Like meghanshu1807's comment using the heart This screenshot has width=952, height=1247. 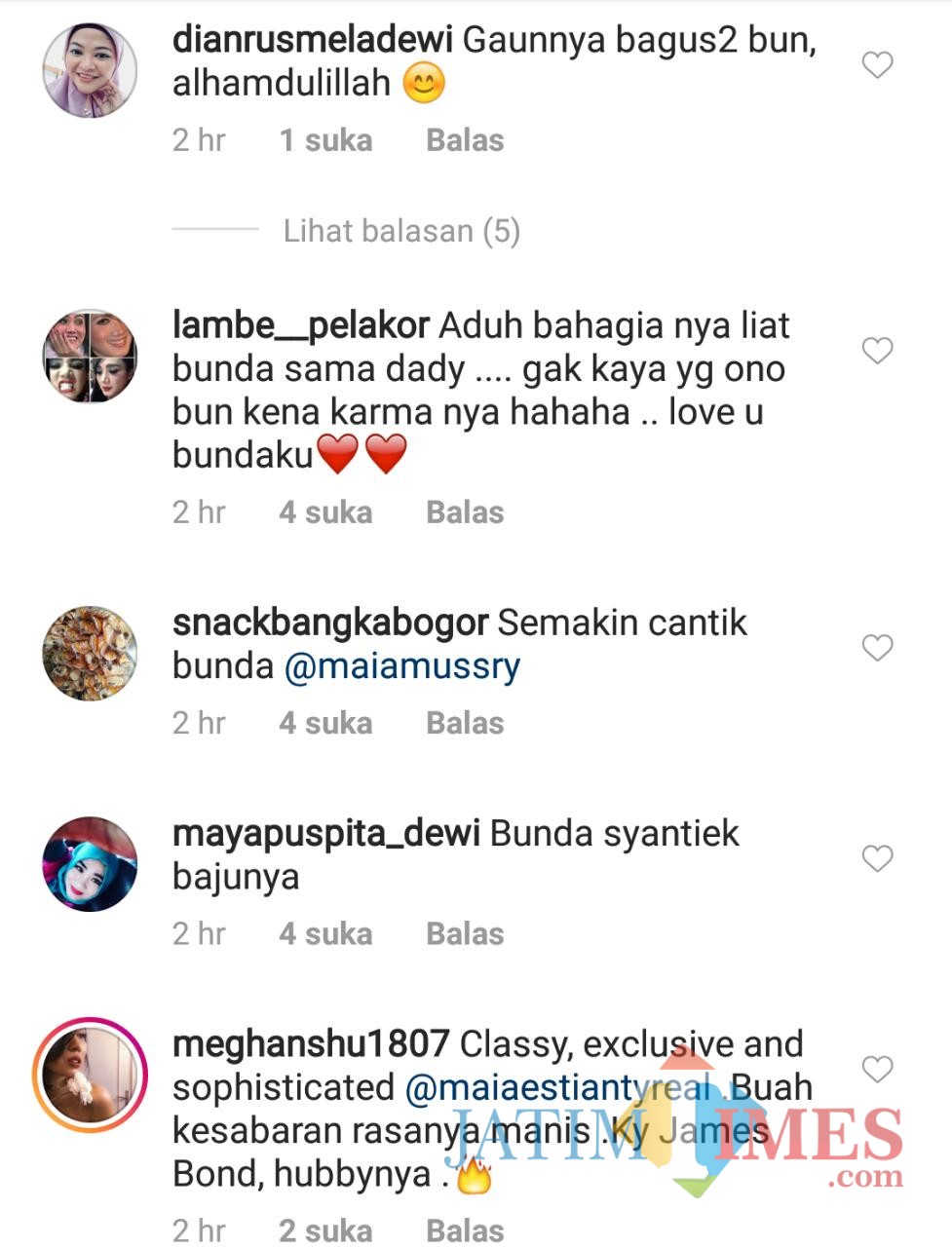pyautogui.click(x=877, y=1069)
